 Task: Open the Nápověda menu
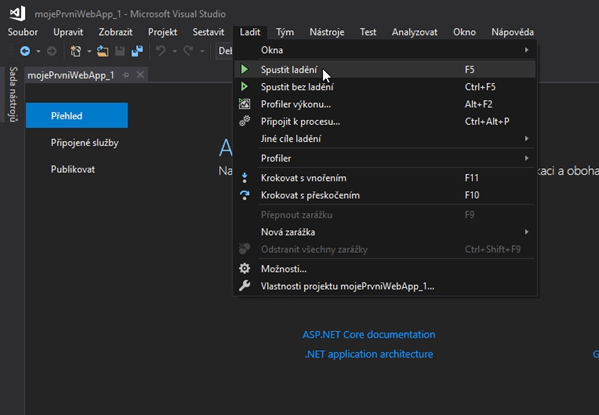point(512,32)
